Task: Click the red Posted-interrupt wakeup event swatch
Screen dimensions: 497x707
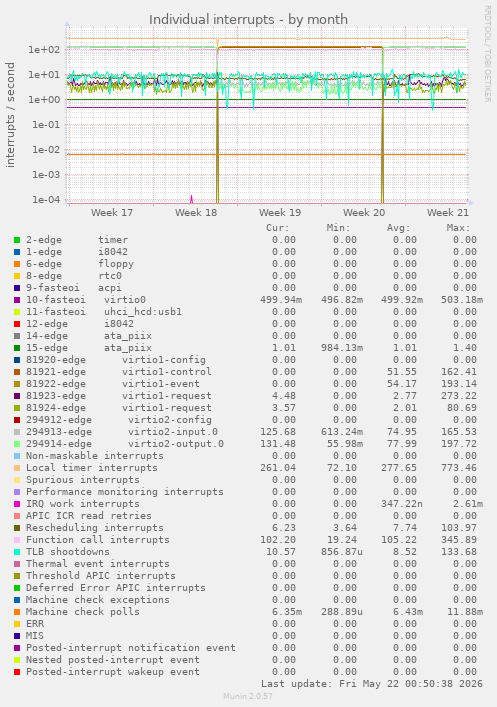Action: coord(17,672)
